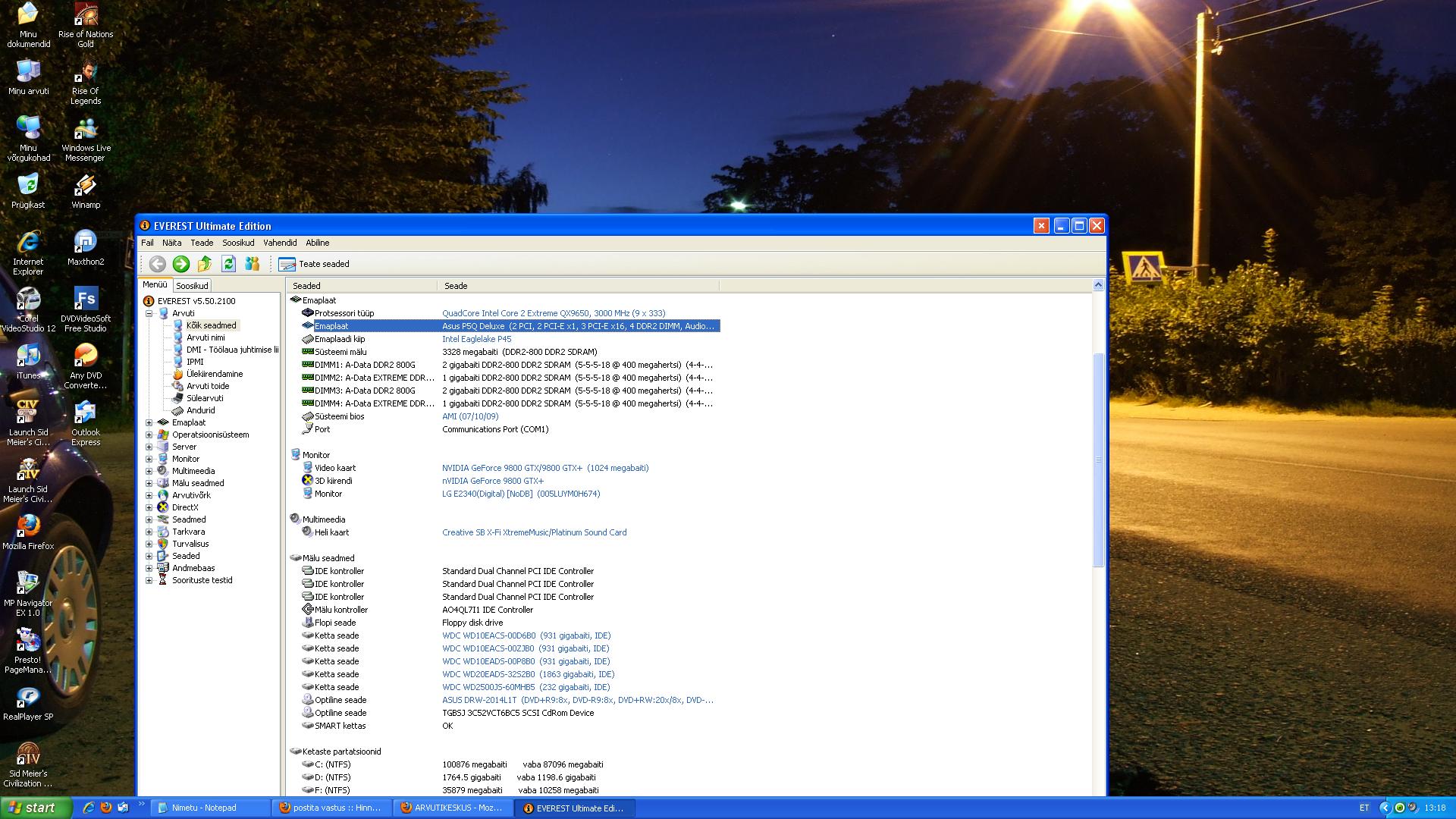
Task: Open the Teade menu
Action: tap(202, 243)
